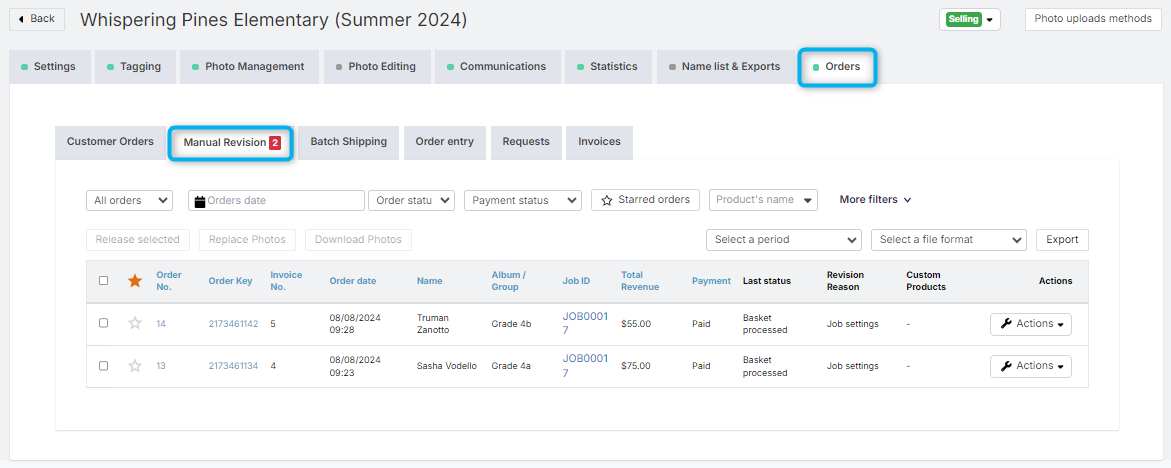Image resolution: width=1171 pixels, height=468 pixels.
Task: Open order number 14 link
Action: pos(161,324)
